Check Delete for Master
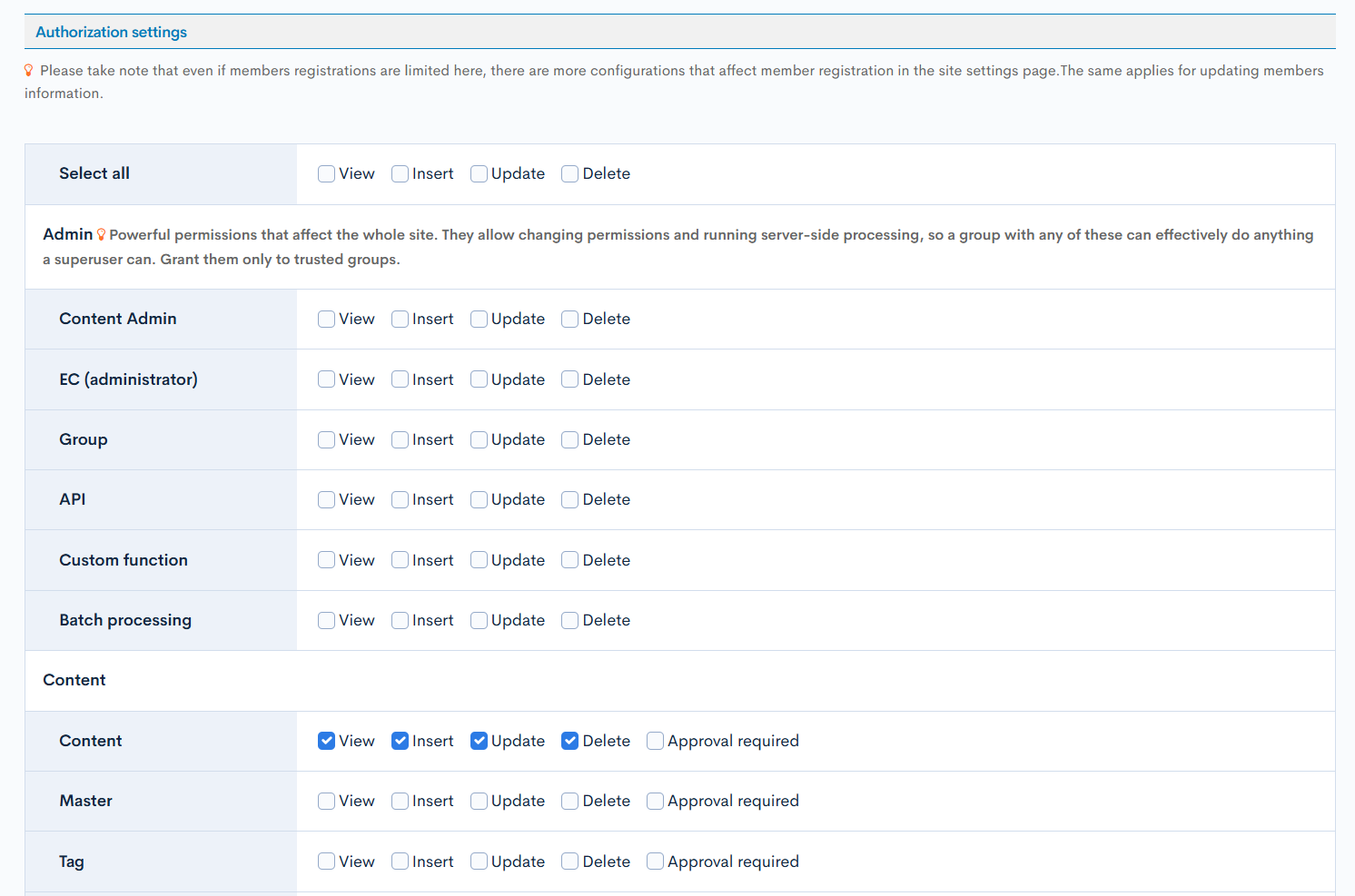The width and height of the screenshot is (1355, 896). coord(569,801)
